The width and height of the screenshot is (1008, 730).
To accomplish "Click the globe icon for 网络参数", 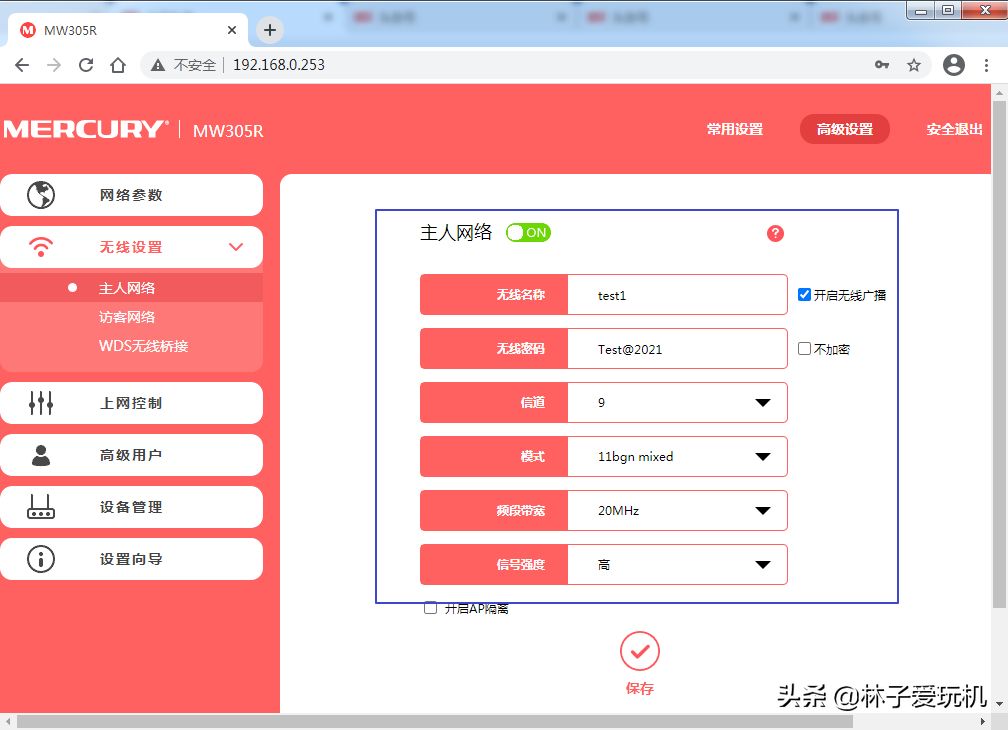I will click(41, 195).
